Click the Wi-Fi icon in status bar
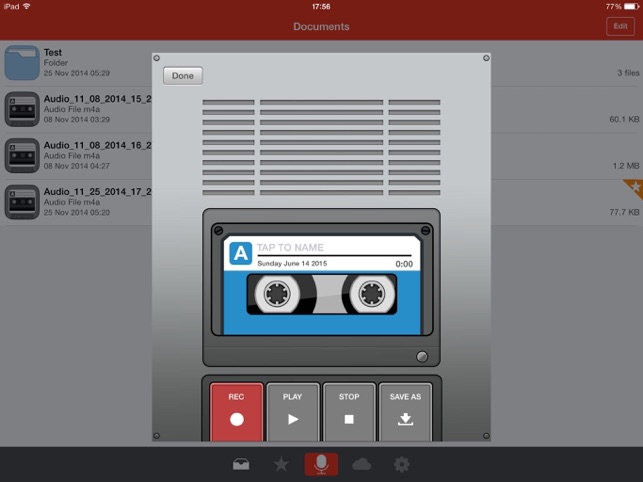The width and height of the screenshot is (643, 482). pos(27,6)
